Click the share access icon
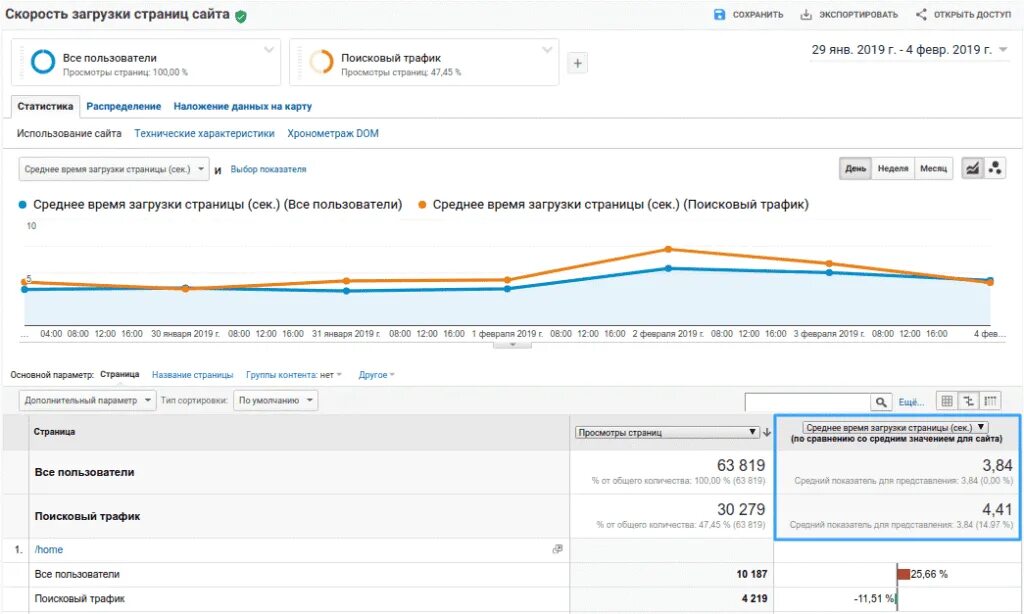Screen dimensions: 1024x614 pos(921,14)
